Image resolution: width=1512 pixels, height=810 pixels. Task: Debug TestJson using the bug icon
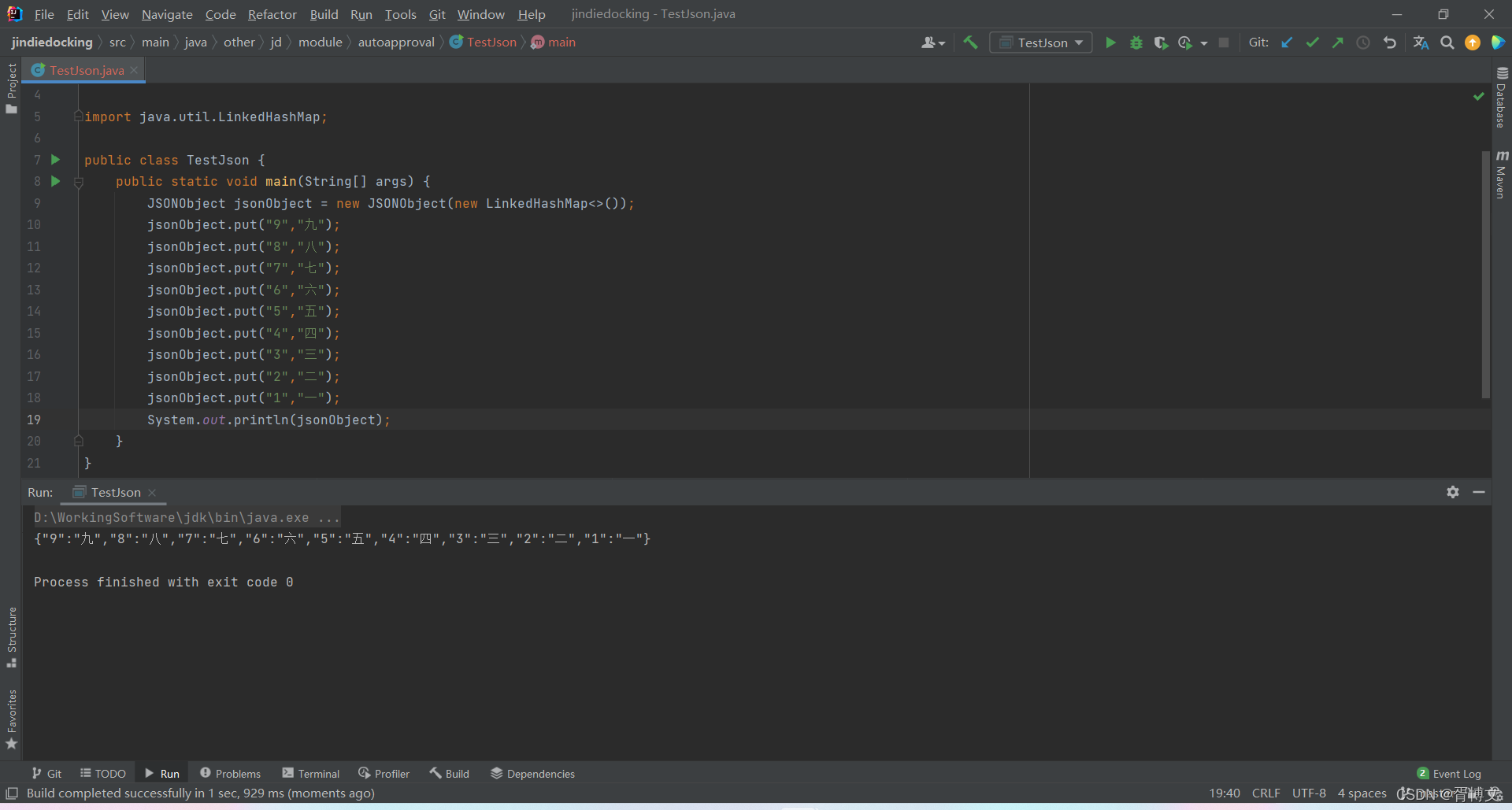[x=1136, y=43]
